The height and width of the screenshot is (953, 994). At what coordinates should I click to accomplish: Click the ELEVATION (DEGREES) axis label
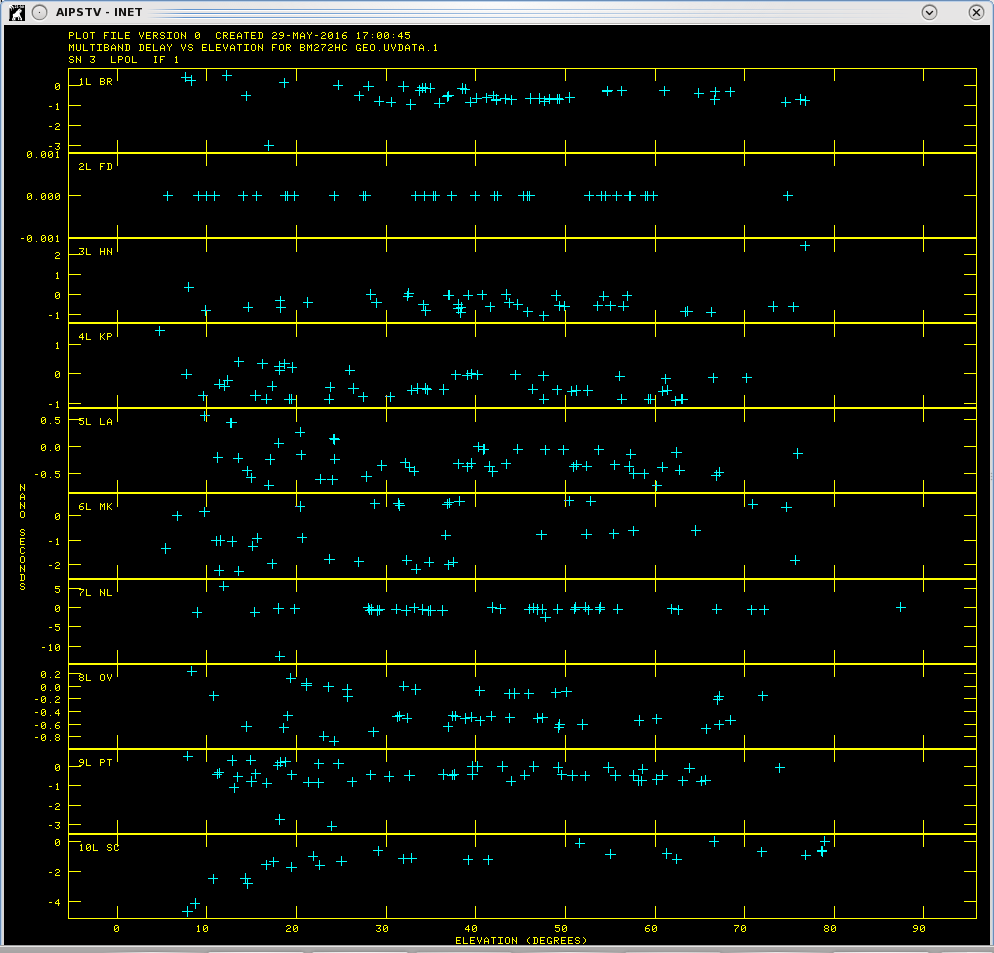[521, 940]
